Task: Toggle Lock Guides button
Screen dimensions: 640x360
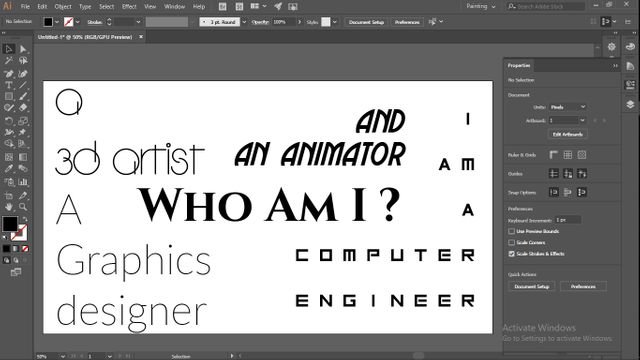Action: coord(568,173)
